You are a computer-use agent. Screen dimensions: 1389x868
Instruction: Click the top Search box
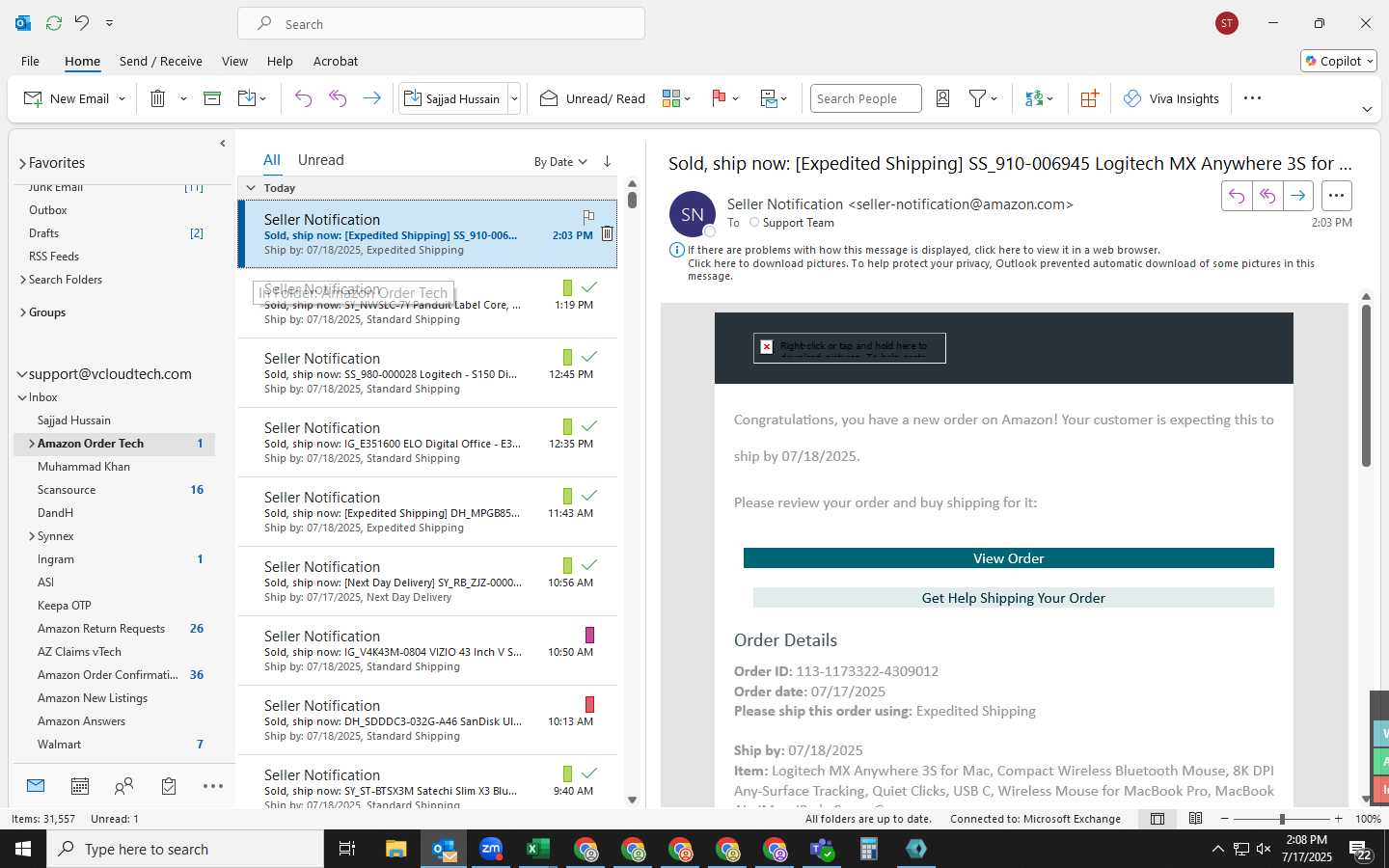(x=441, y=23)
